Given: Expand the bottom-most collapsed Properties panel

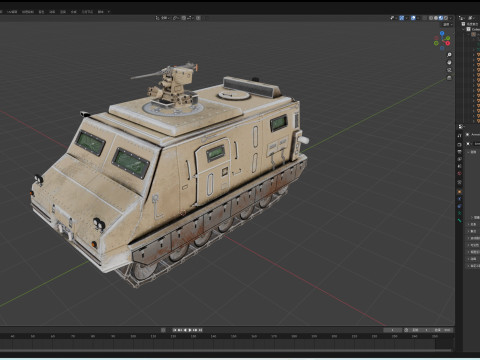Looking at the screenshot, I should 468,266.
